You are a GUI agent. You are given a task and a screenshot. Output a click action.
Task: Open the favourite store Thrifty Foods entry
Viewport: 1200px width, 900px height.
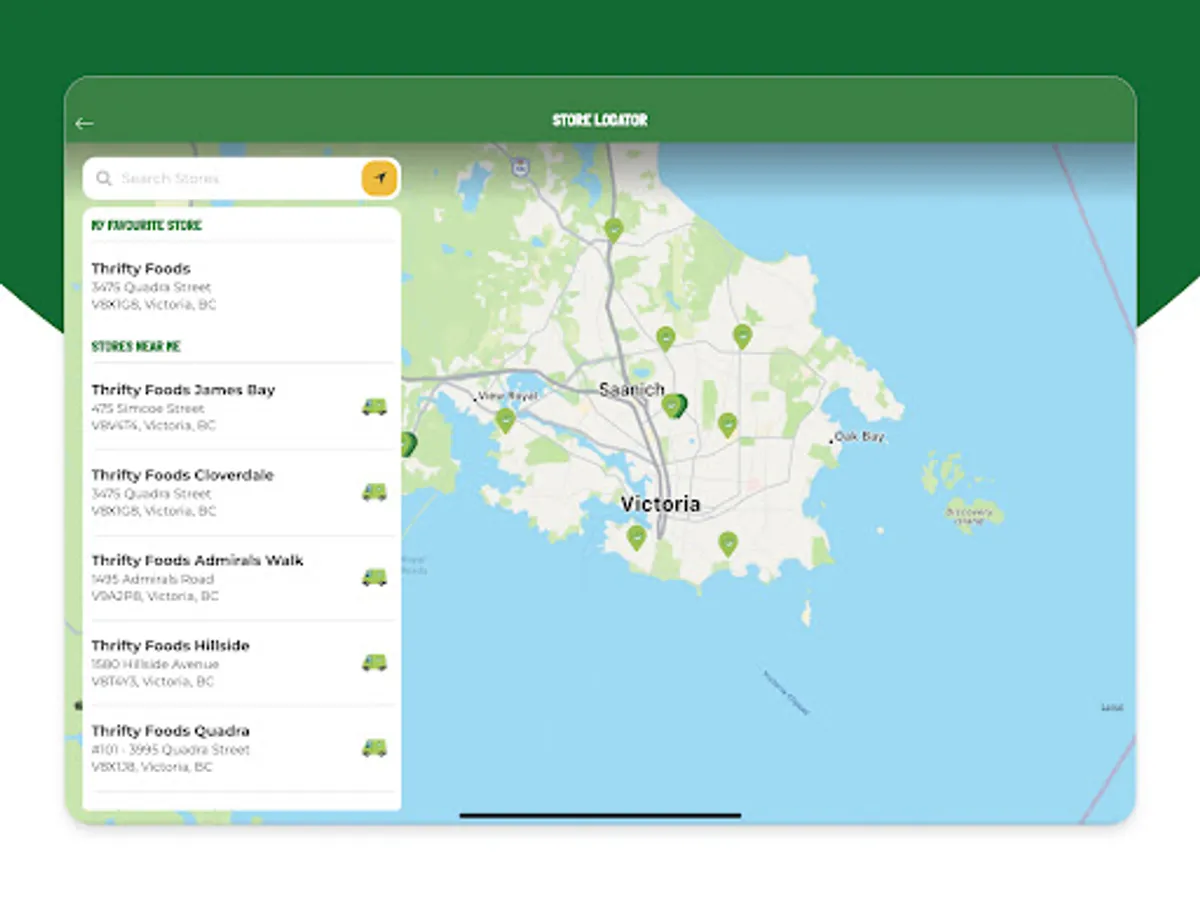tap(241, 285)
